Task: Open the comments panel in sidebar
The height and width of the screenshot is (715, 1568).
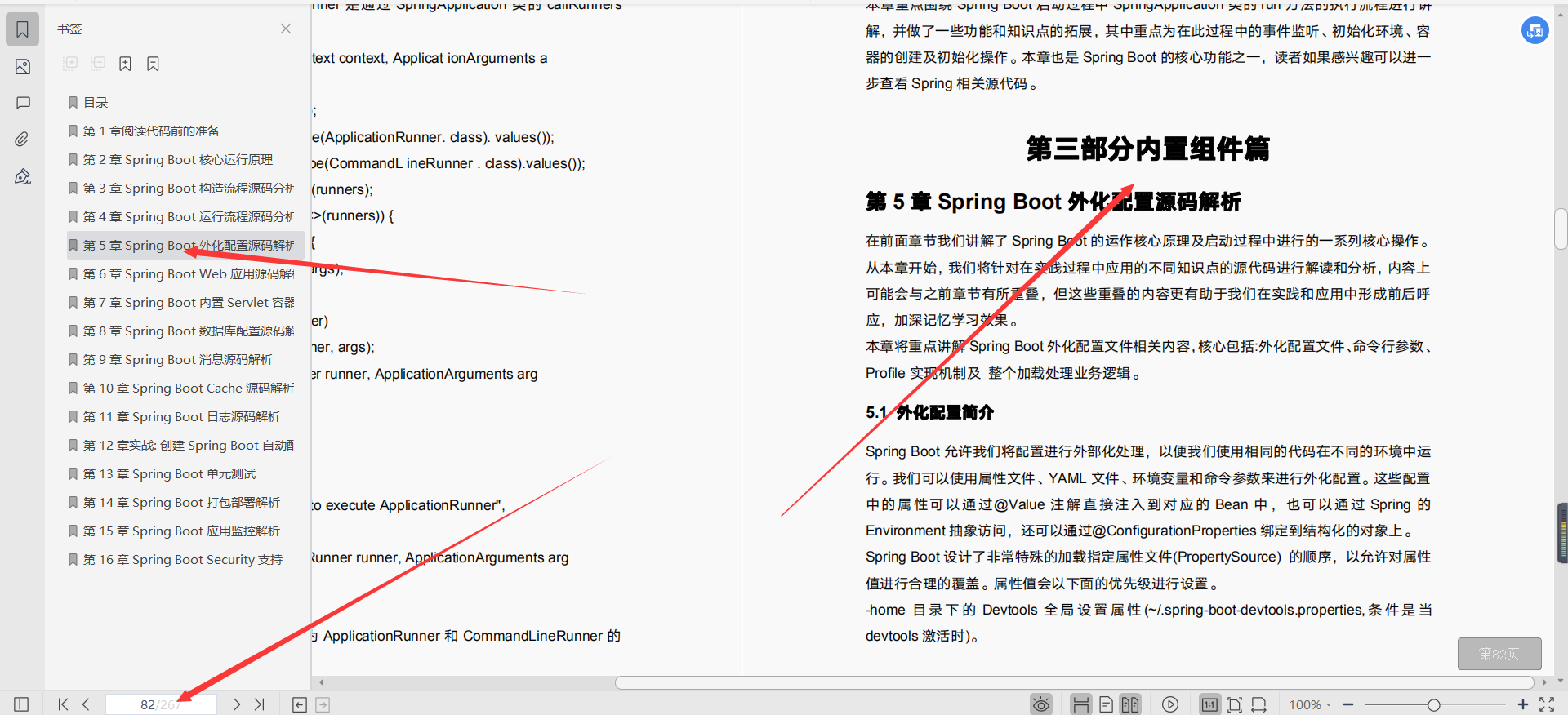Action: click(23, 103)
